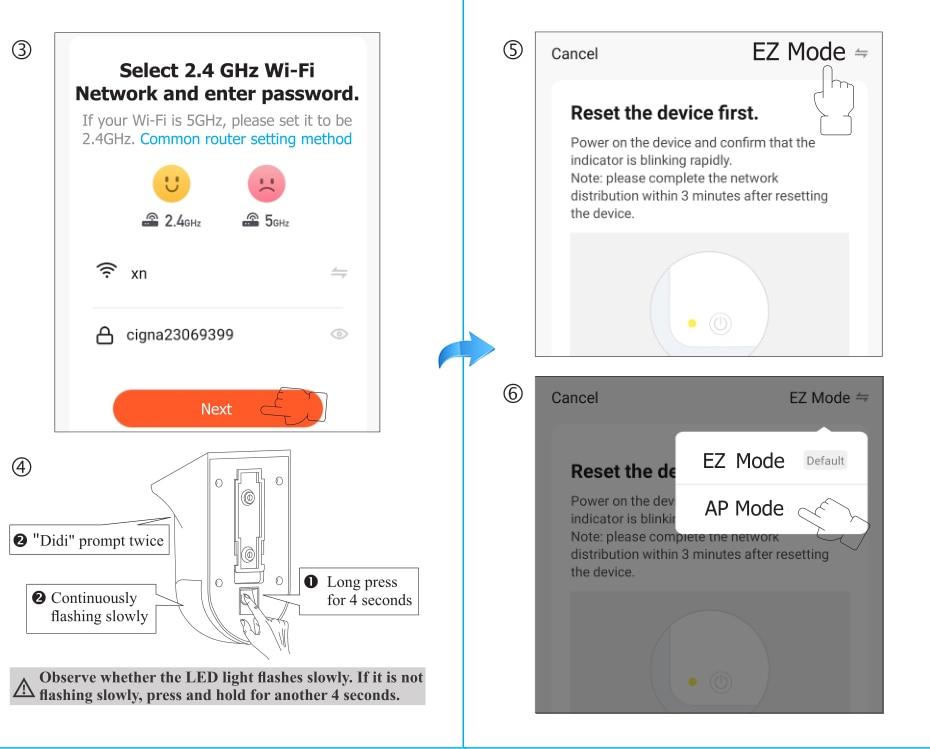Click Cancel in the step 5 screen

pos(574,54)
